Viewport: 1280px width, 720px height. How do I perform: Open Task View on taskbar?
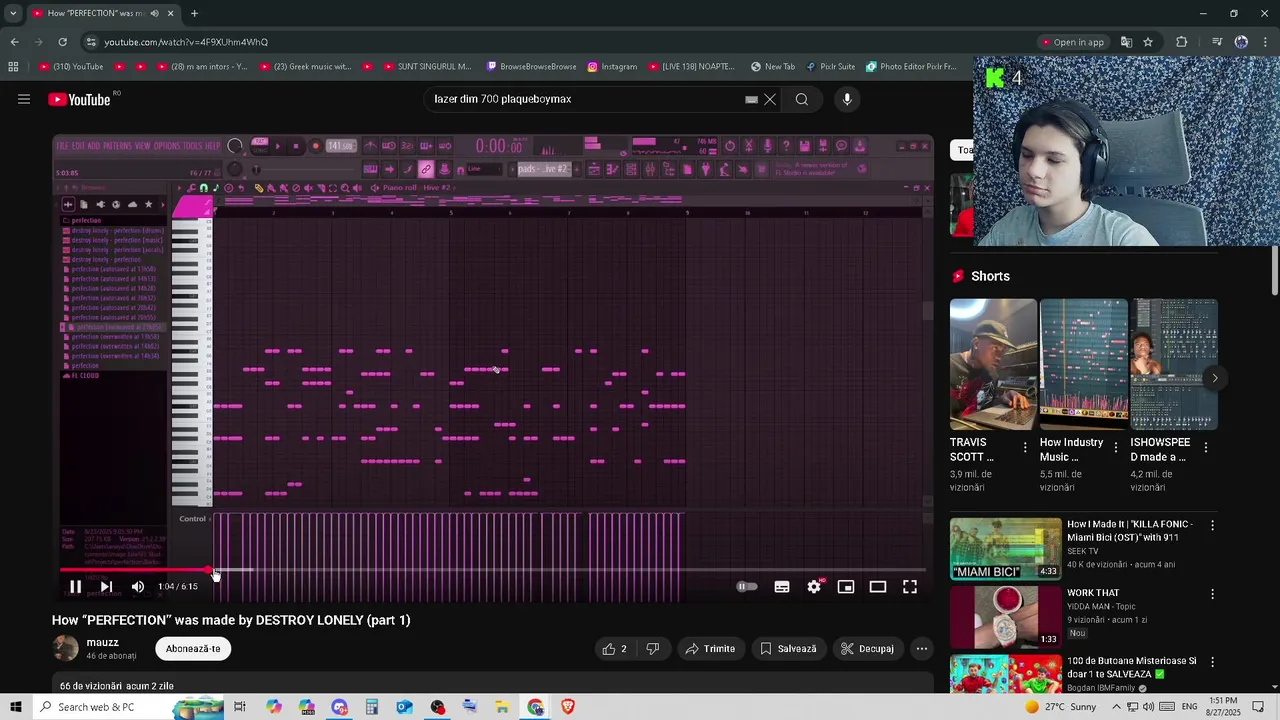(x=240, y=707)
